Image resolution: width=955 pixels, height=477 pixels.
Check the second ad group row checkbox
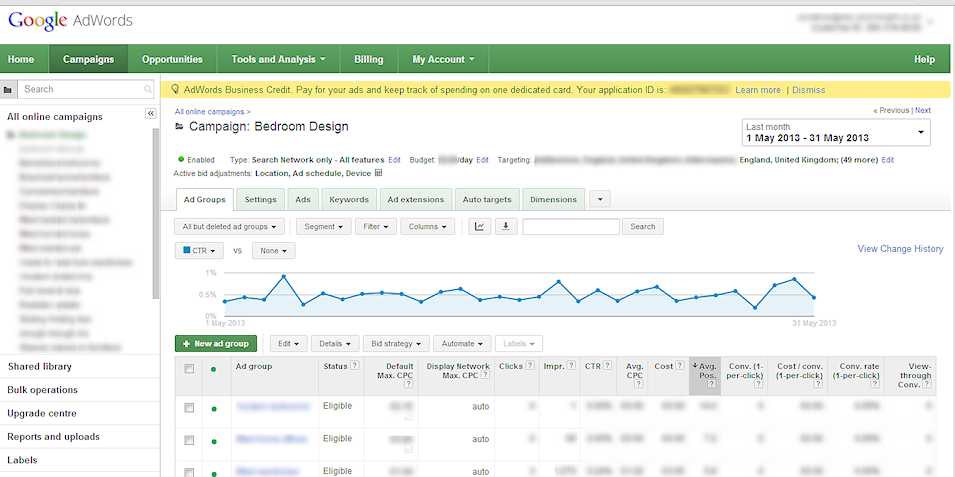click(189, 440)
